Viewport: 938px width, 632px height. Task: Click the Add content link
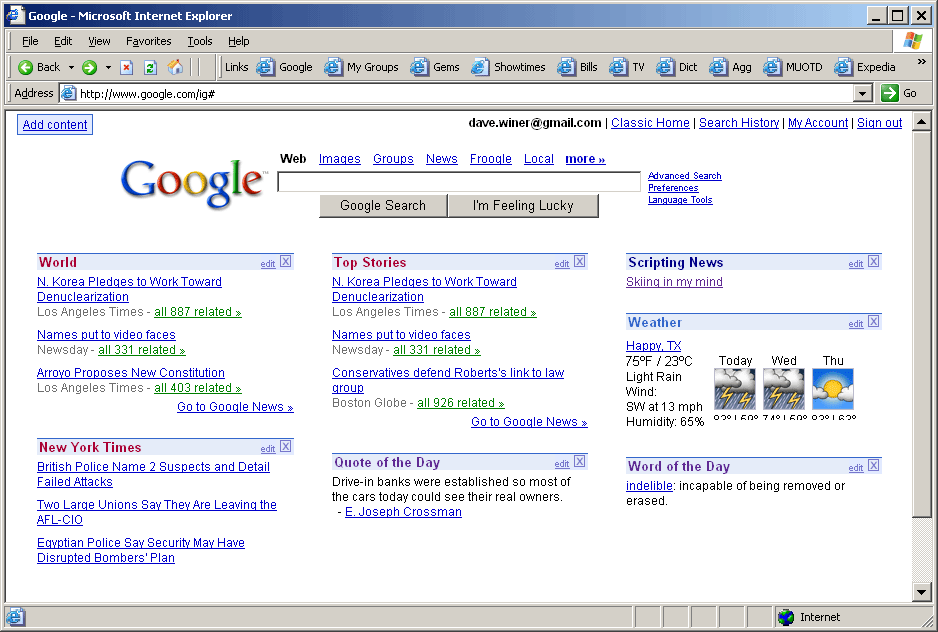pos(55,125)
